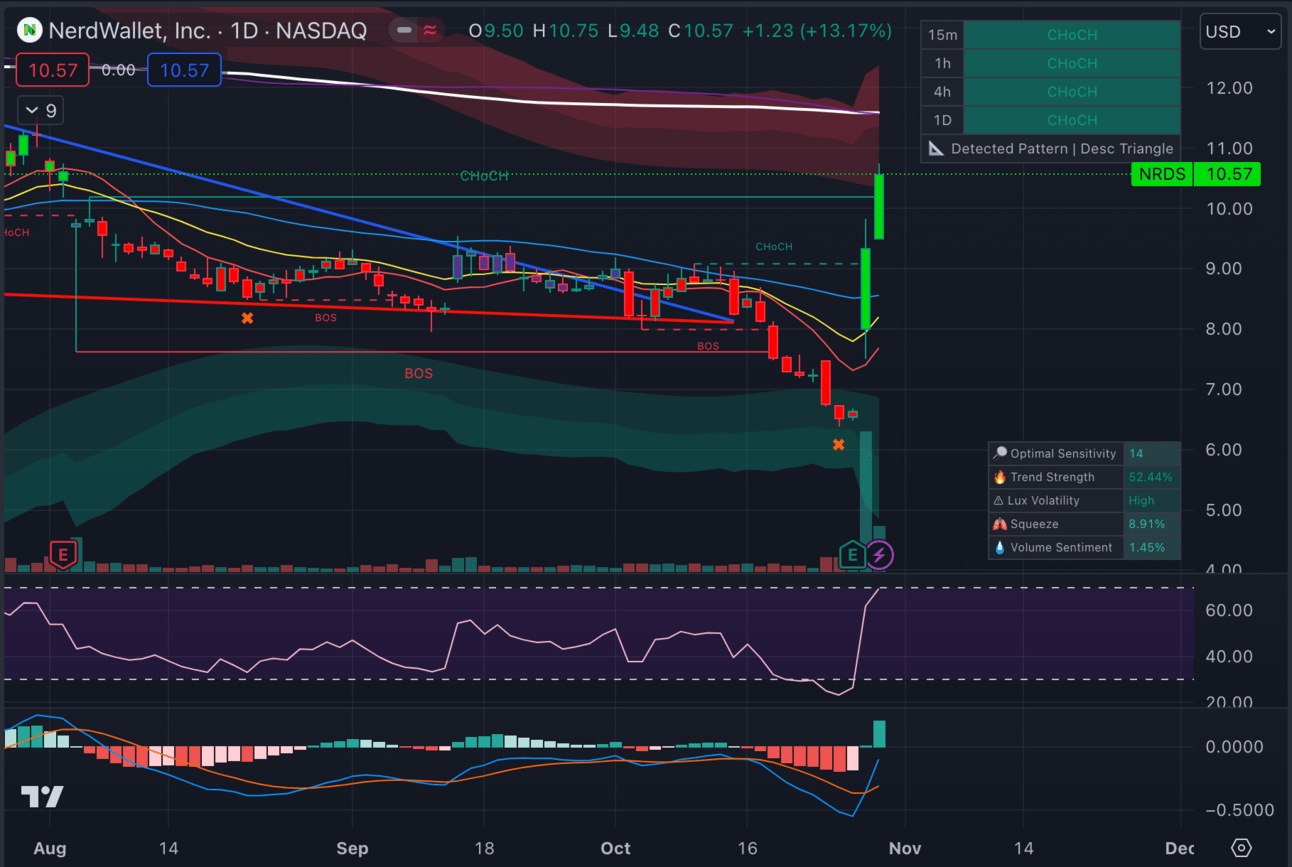Click the close price value C10.57
This screenshot has height=867, width=1292.
701,31
